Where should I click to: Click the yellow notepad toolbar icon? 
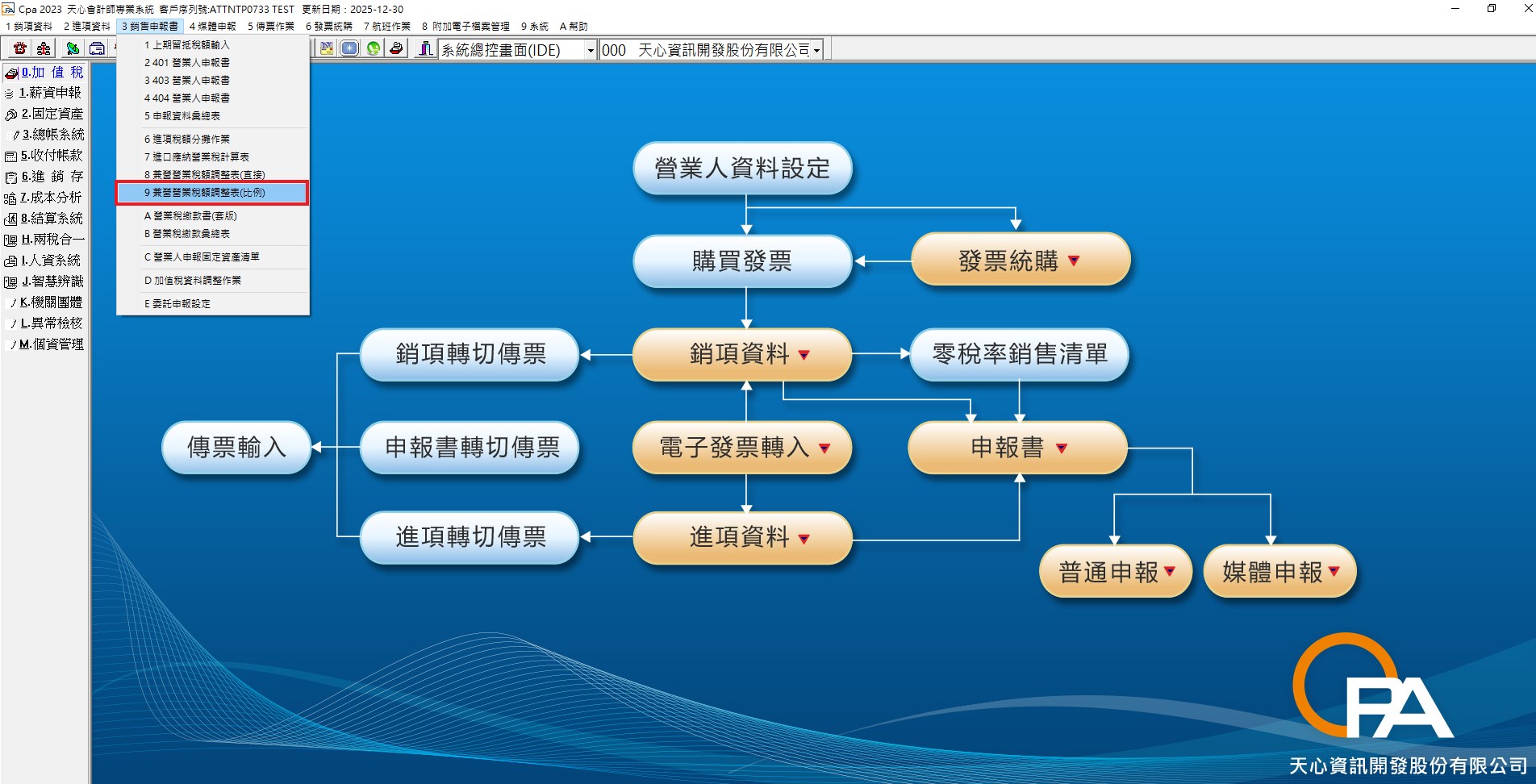[x=327, y=48]
